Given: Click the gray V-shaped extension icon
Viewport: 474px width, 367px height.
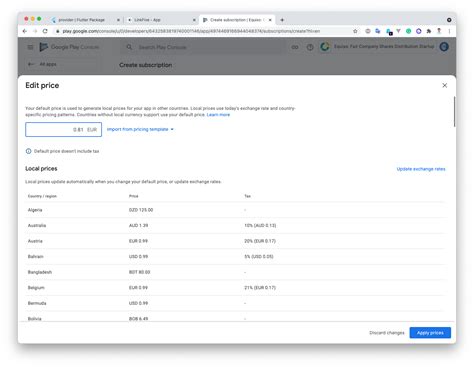Looking at the screenshot, I should pos(398,31).
